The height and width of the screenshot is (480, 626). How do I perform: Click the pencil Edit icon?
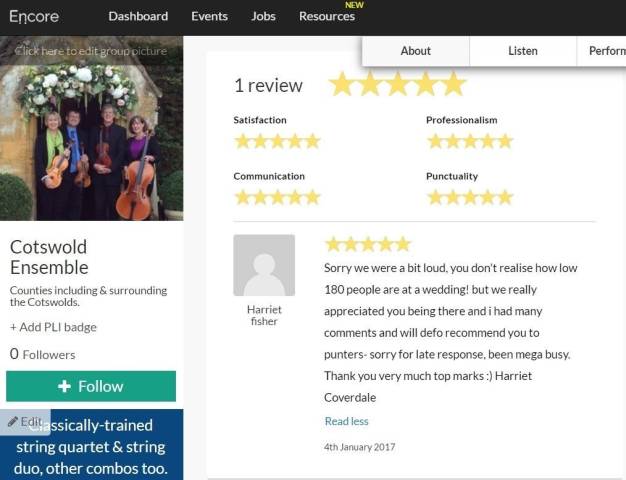13,421
